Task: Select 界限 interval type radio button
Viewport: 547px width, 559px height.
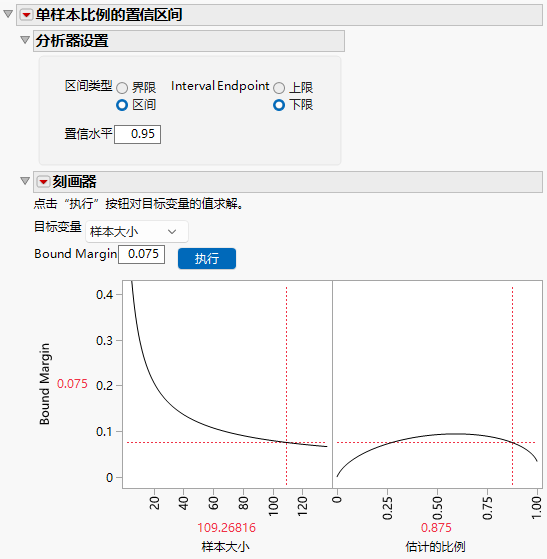Action: 122,88
